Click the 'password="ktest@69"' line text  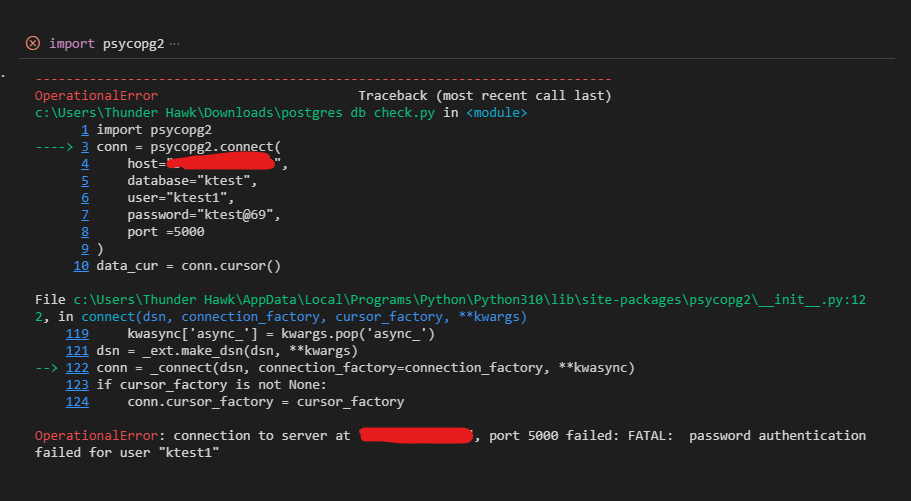point(204,215)
